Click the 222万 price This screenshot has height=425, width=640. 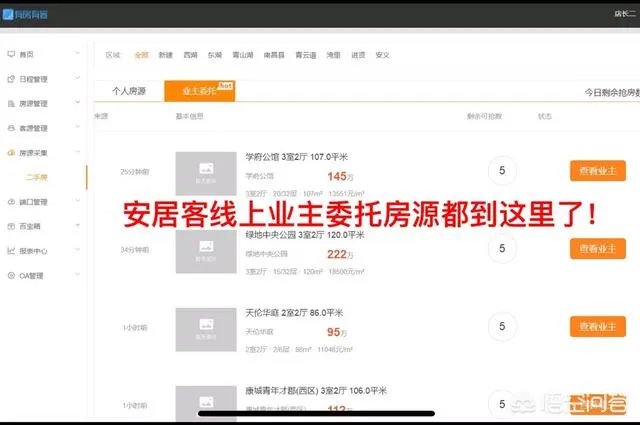pyautogui.click(x=340, y=254)
